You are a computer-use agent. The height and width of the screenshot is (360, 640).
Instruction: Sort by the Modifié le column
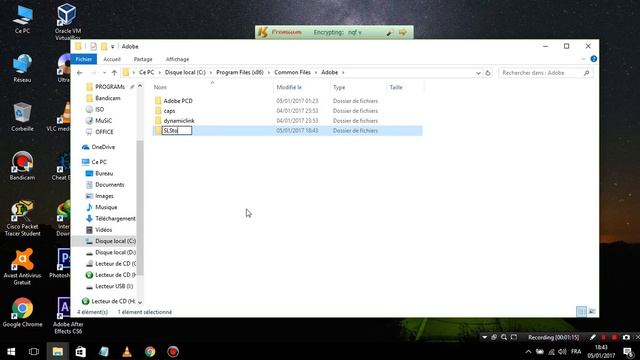tap(302, 87)
